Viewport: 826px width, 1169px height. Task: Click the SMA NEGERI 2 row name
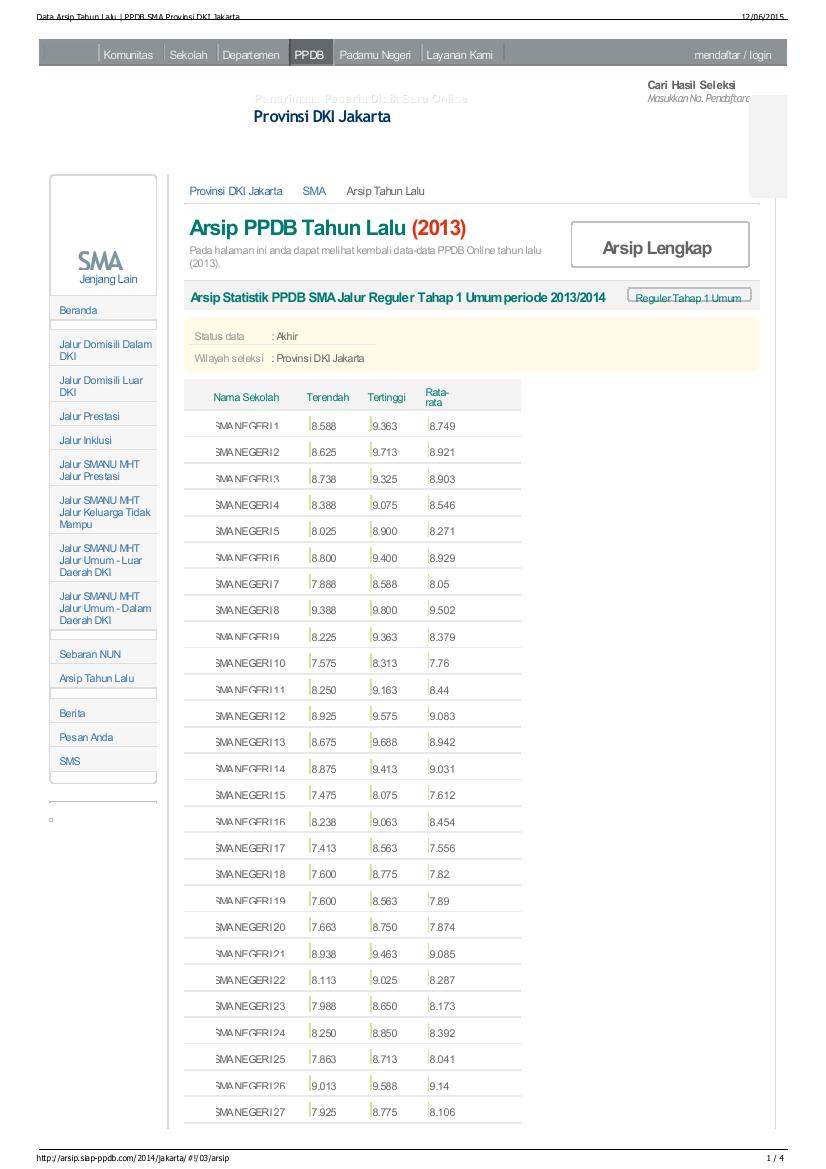[x=248, y=452]
